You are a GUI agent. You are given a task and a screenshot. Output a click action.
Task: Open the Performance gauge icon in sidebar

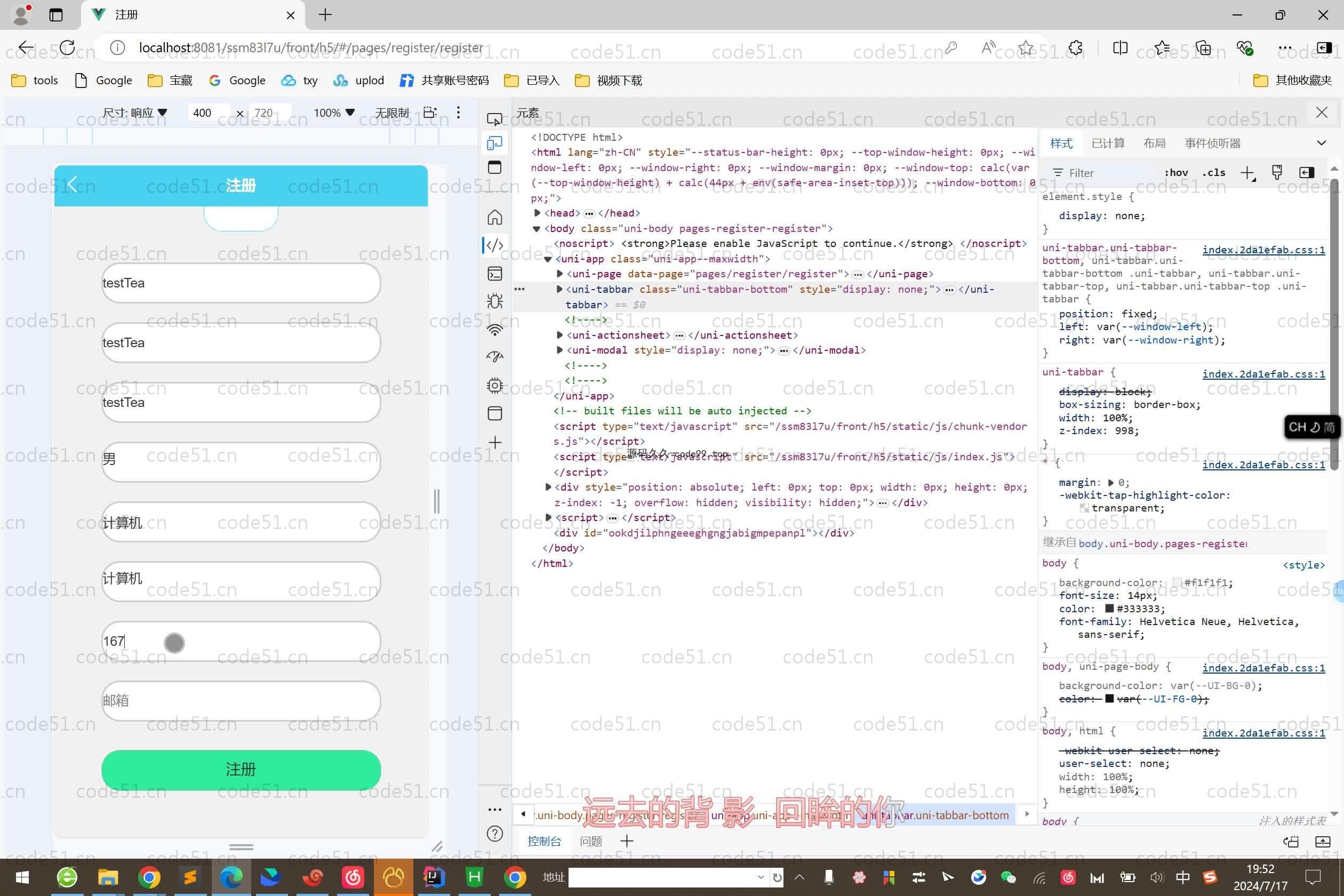pos(495,357)
